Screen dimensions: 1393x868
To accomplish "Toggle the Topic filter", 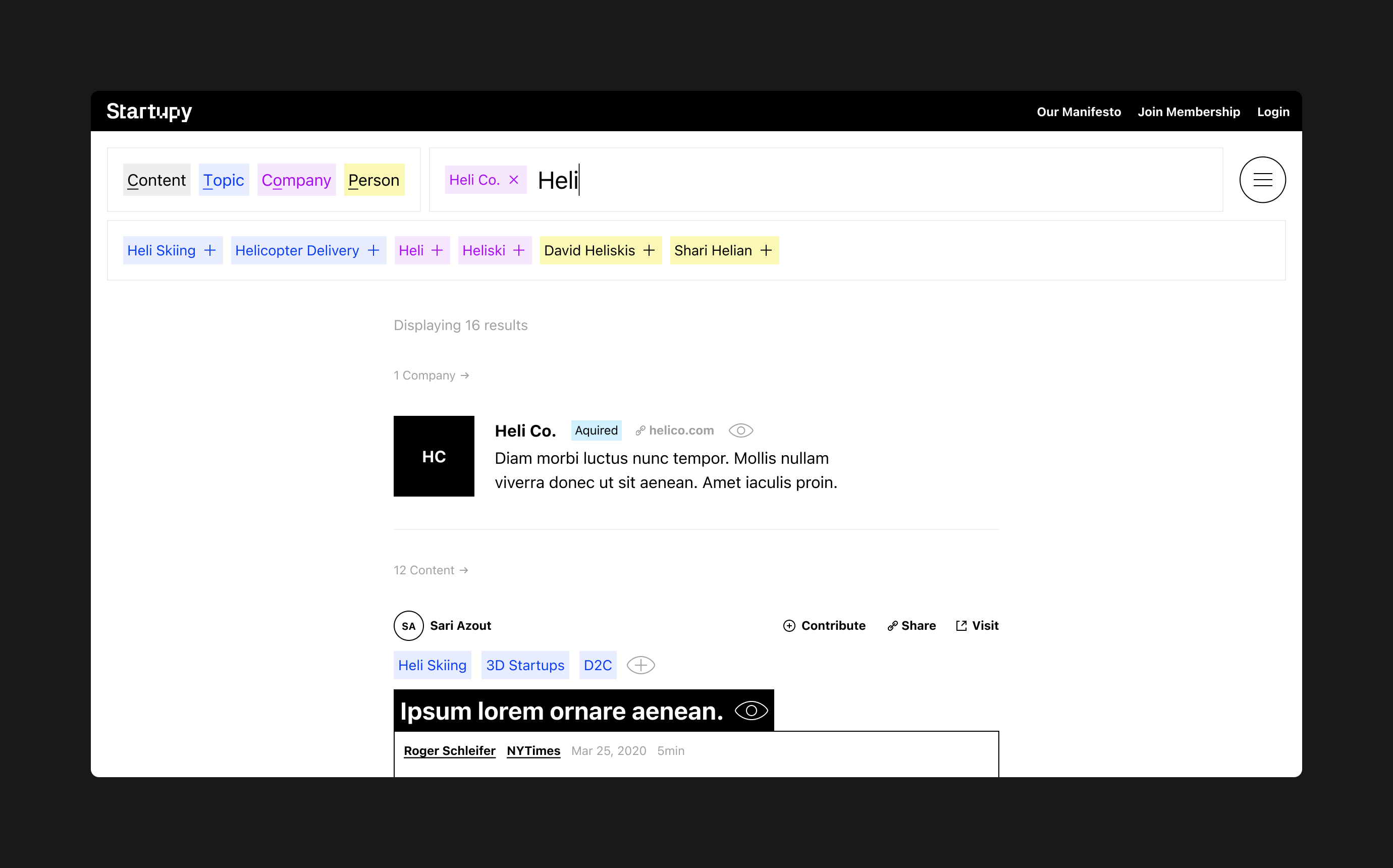I will pyautogui.click(x=224, y=180).
